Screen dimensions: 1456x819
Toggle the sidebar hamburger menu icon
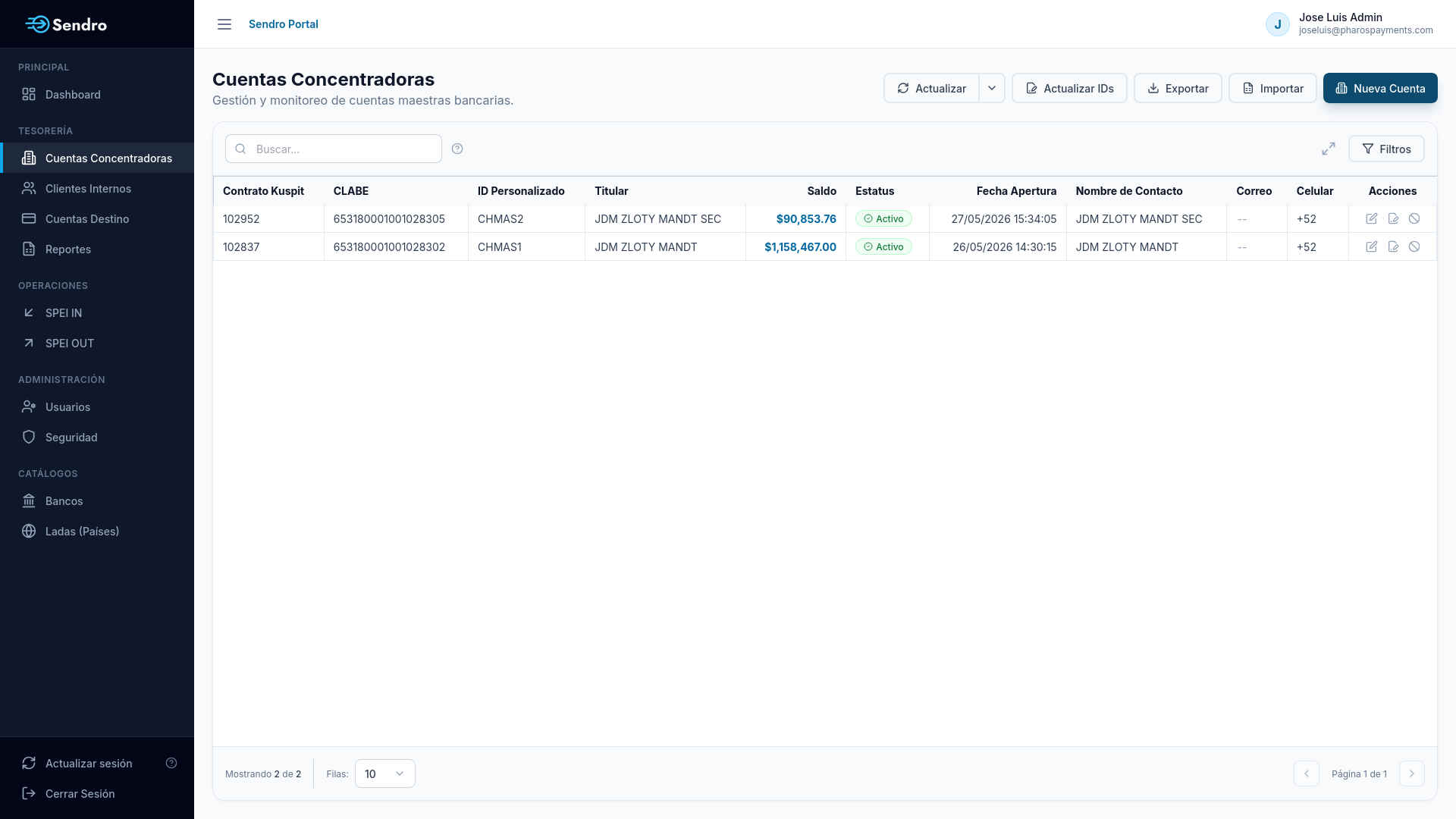point(224,24)
